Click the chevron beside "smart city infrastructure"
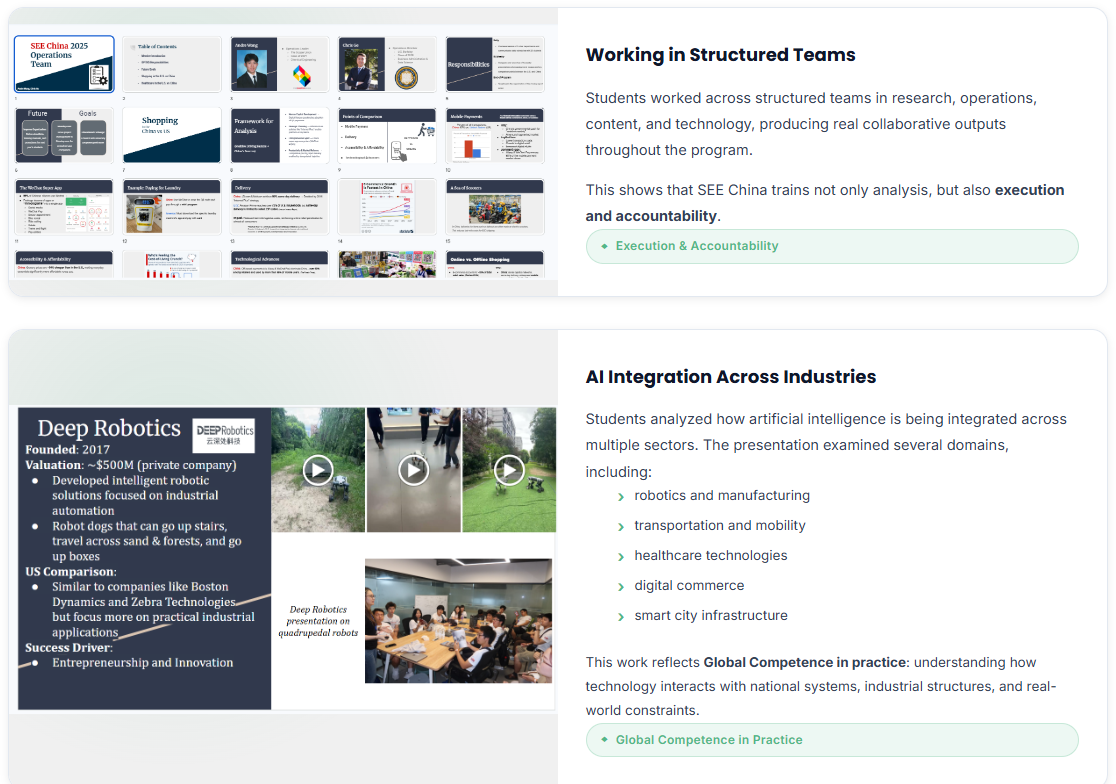Viewport: 1116px width, 784px height. click(621, 615)
